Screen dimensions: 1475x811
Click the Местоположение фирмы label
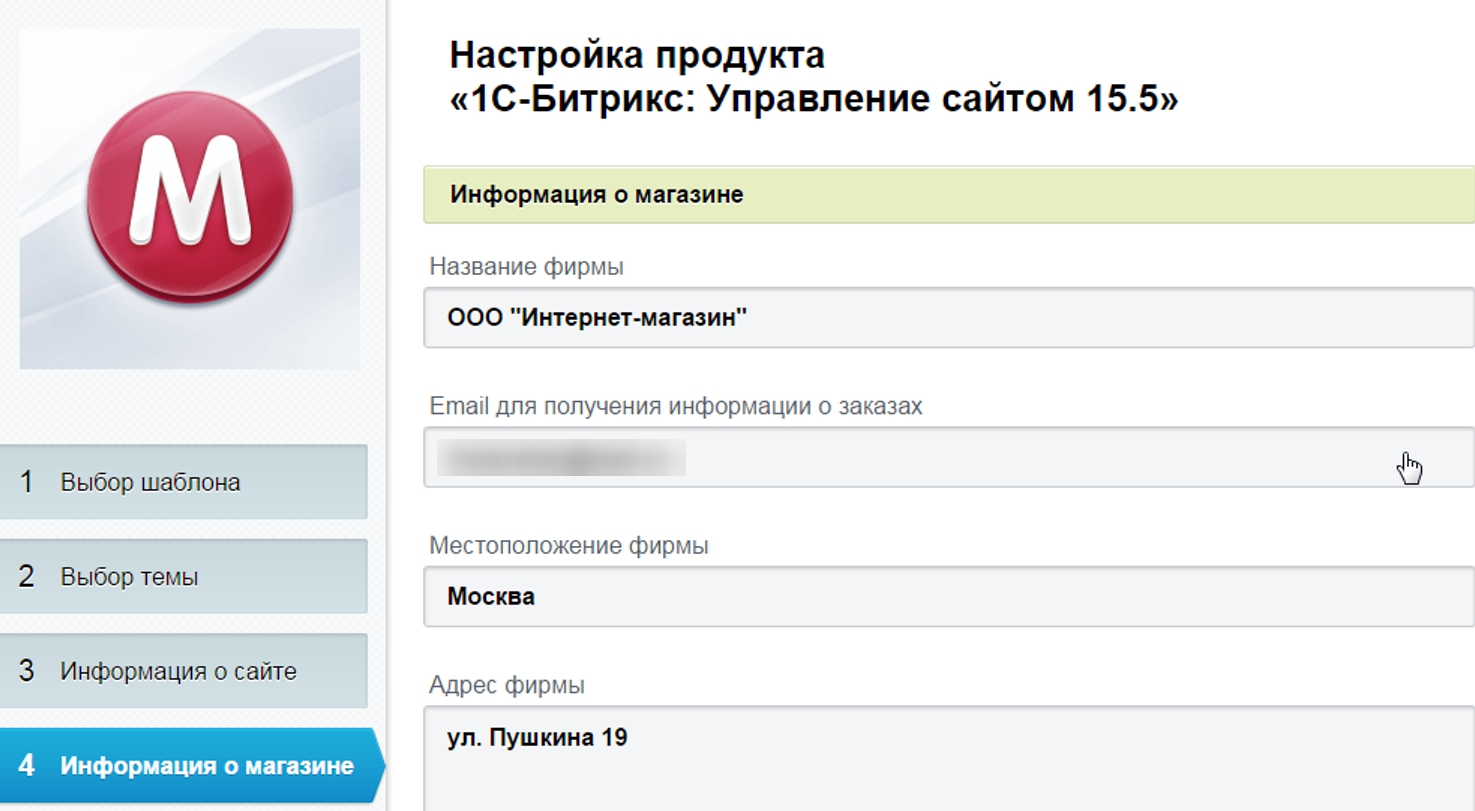(569, 546)
